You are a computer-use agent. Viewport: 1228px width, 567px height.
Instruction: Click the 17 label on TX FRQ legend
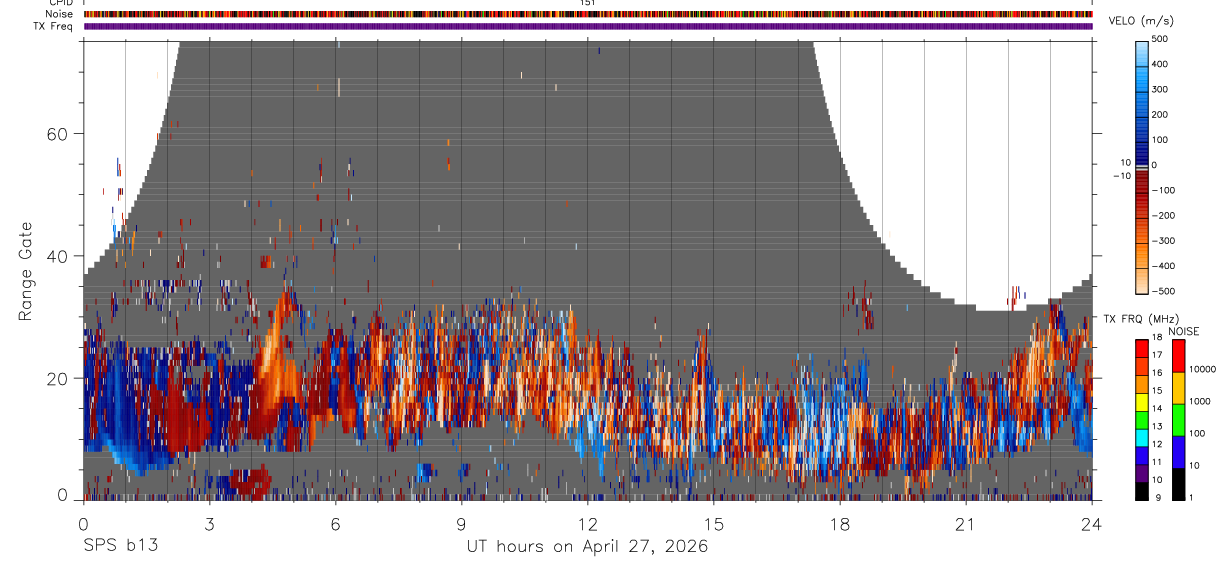pyautogui.click(x=1158, y=355)
